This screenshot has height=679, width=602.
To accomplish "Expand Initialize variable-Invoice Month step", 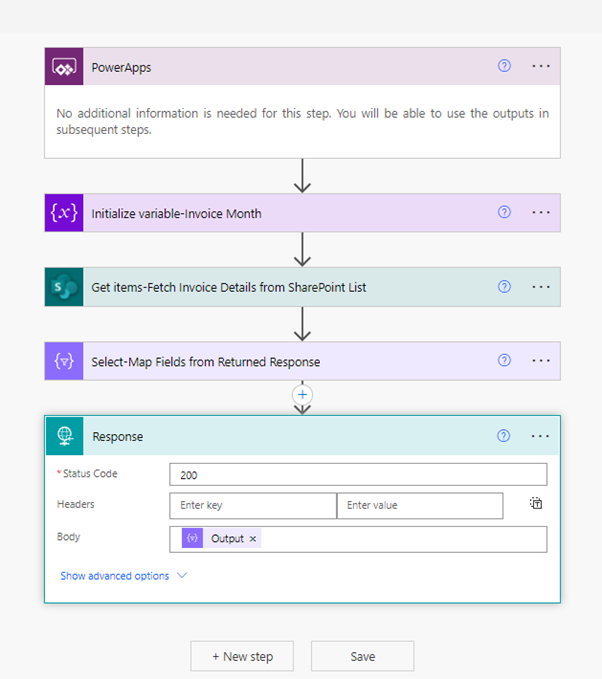I will coord(302,213).
